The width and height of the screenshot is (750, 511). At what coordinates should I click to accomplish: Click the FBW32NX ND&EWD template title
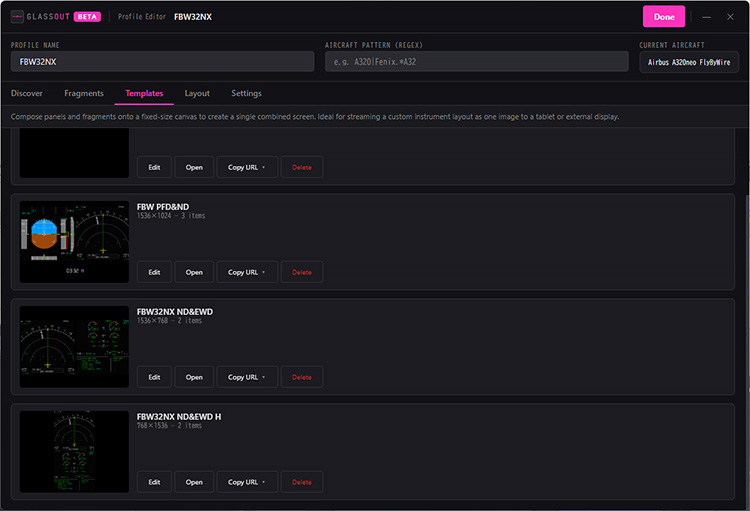(175, 311)
